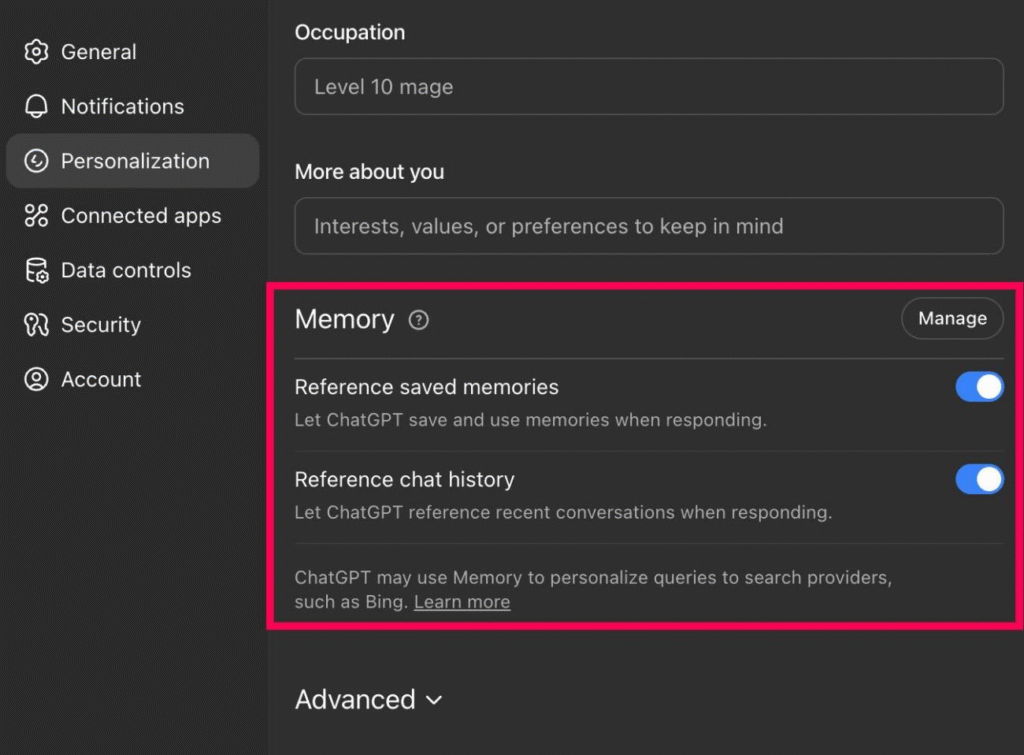Disable the Reference saved memories toggle
Viewport: 1024px width, 755px height.
tap(979, 387)
